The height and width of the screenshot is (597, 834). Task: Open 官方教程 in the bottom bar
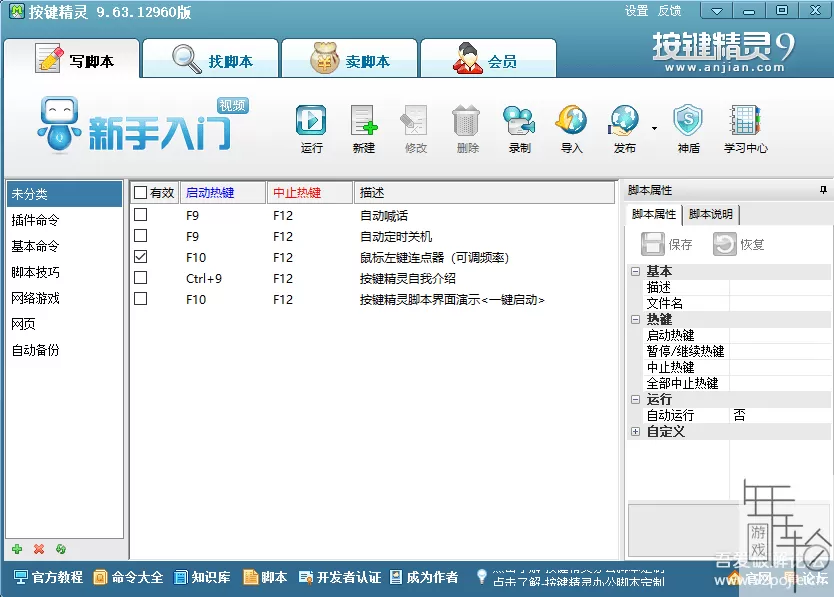[x=48, y=577]
